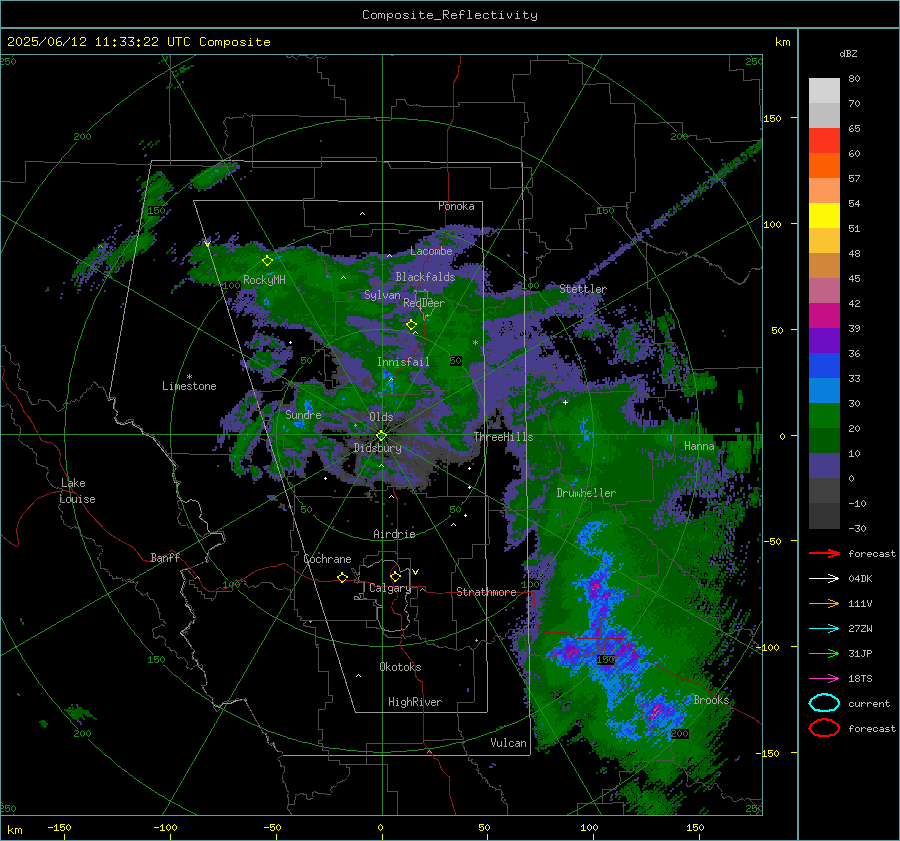900x841 pixels.
Task: Click the yellow diamond marker above RockyMH
Action: 267,261
